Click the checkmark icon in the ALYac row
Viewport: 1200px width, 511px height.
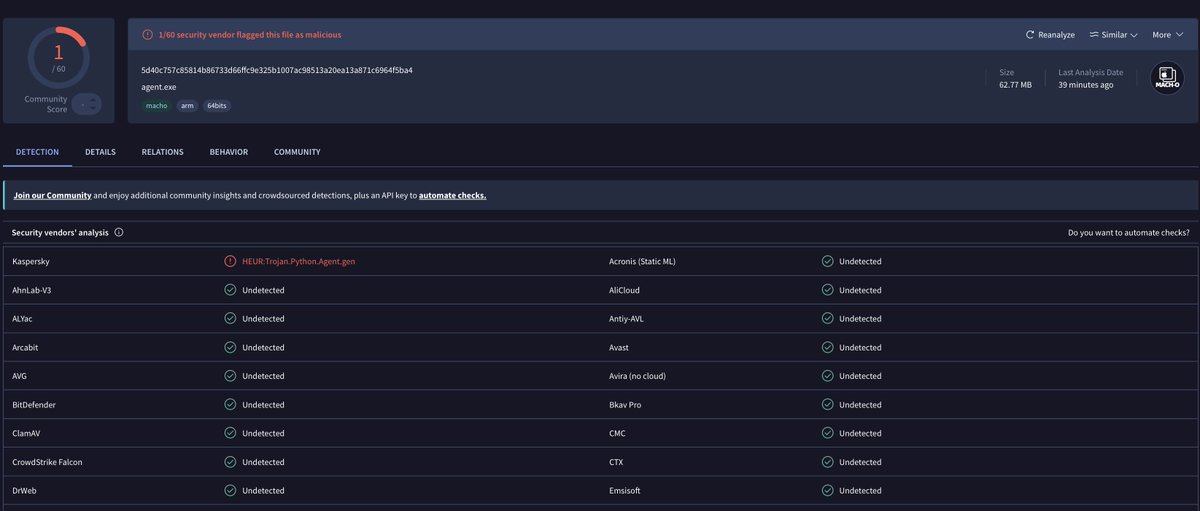tap(230, 319)
